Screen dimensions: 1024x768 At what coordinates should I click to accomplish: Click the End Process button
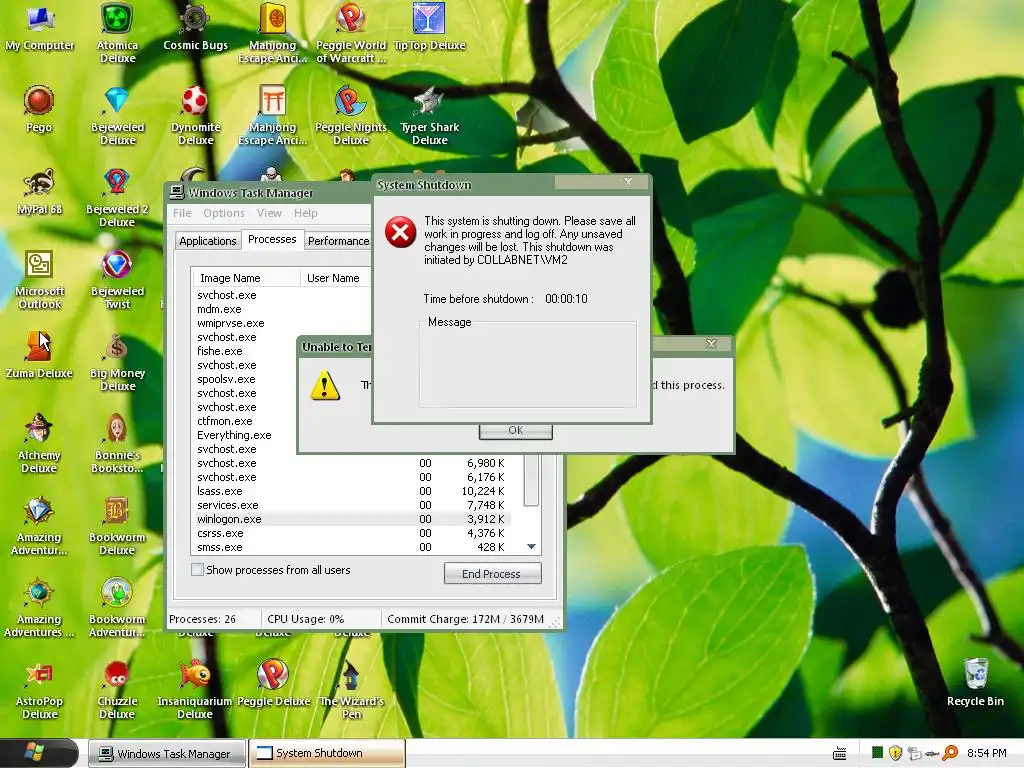(492, 573)
